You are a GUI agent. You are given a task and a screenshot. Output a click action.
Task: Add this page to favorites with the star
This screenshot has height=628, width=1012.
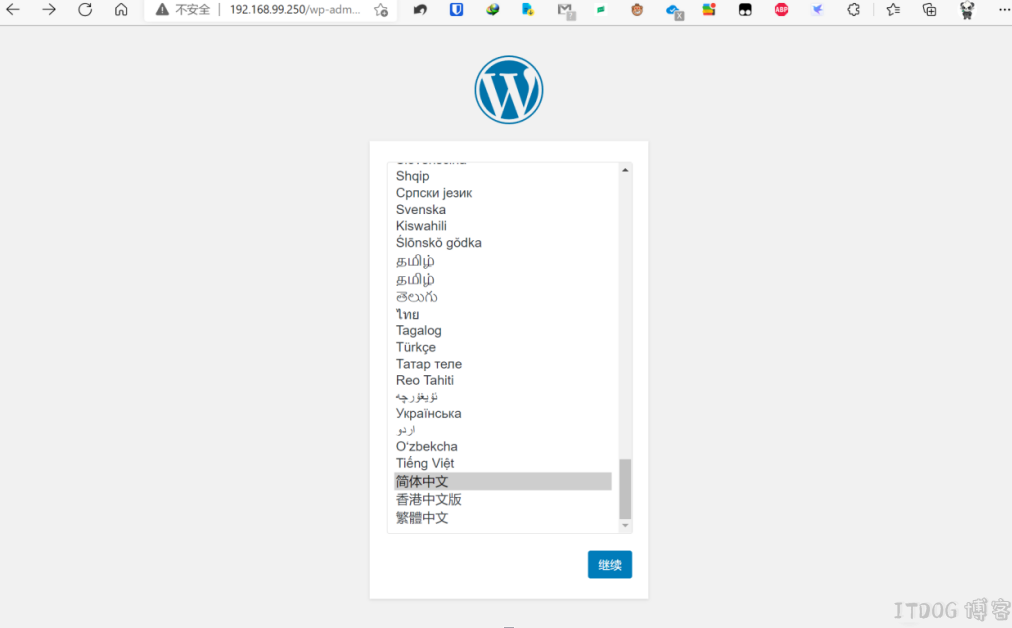click(x=381, y=10)
